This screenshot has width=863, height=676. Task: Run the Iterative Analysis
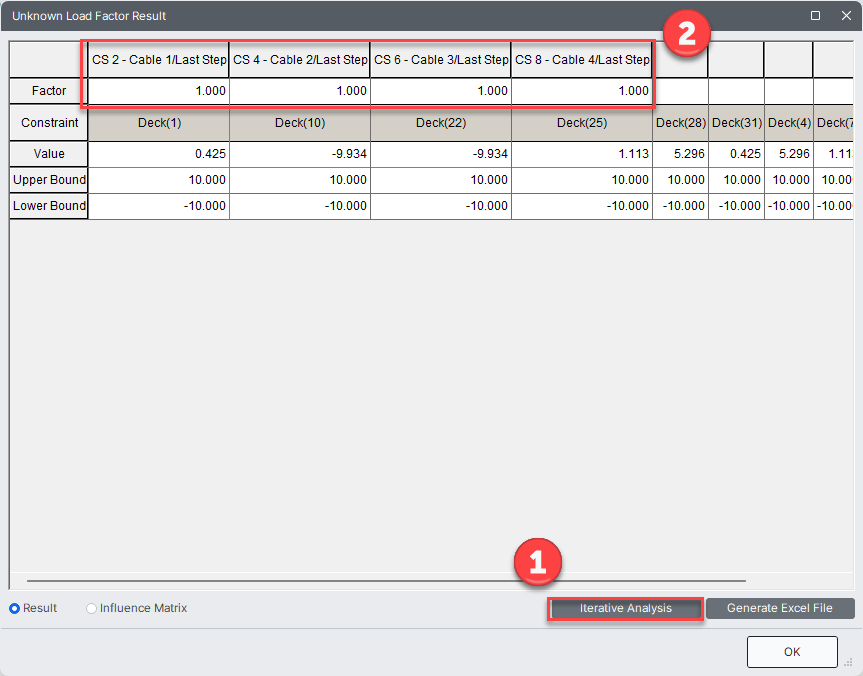(625, 608)
